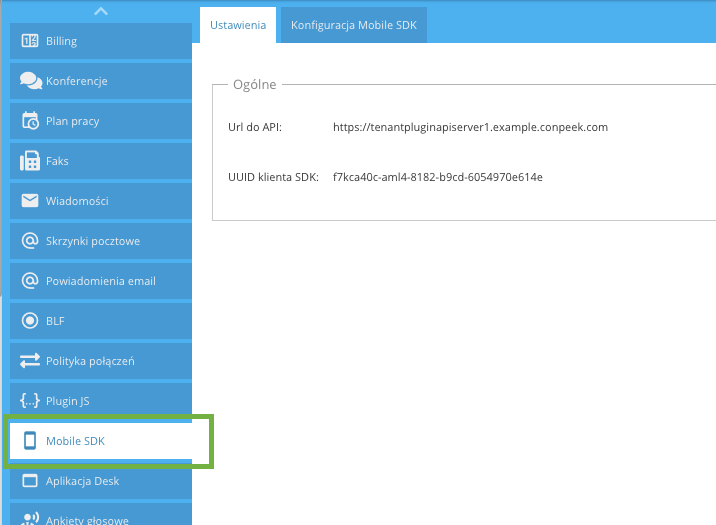
Task: Click the 'Url do API:' label
Action: pyautogui.click(x=255, y=127)
